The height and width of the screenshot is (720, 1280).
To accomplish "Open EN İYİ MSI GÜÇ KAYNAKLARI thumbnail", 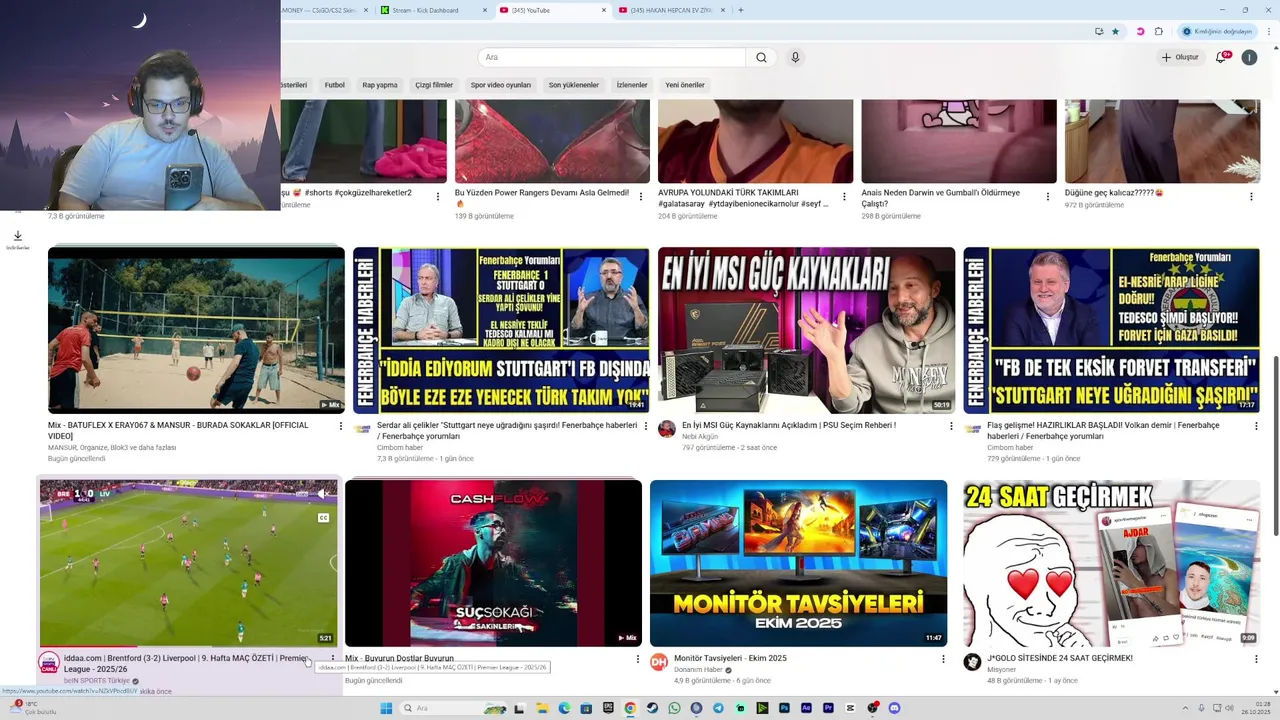I will (x=806, y=330).
